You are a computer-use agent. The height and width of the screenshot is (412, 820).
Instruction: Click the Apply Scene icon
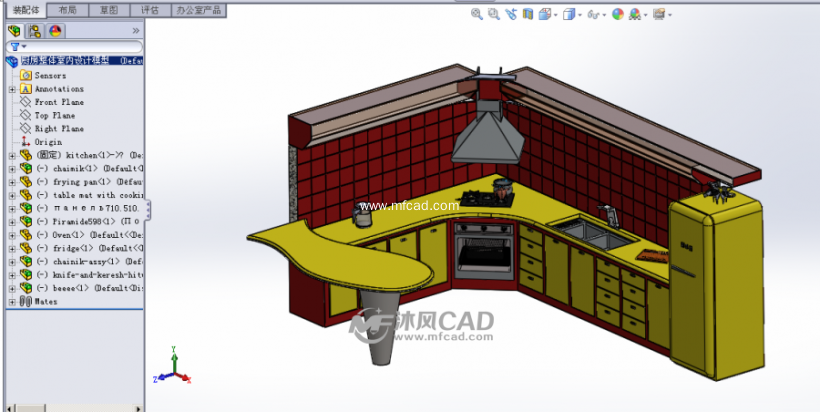(x=635, y=15)
